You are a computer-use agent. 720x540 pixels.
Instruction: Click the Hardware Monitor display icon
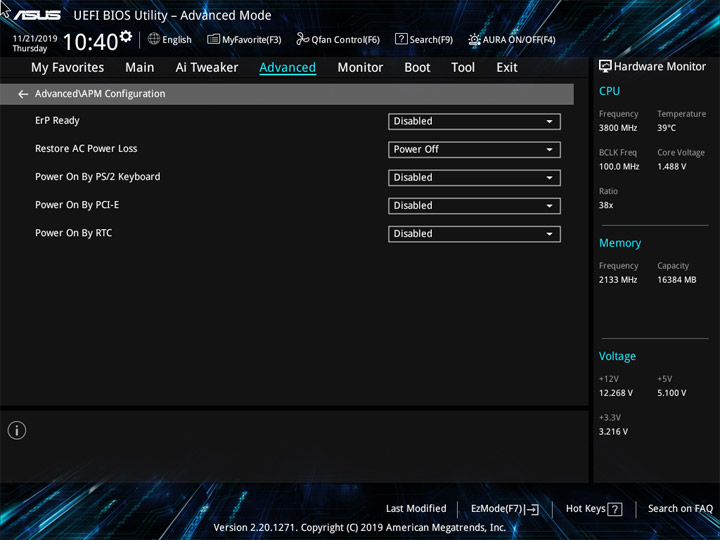click(x=605, y=67)
